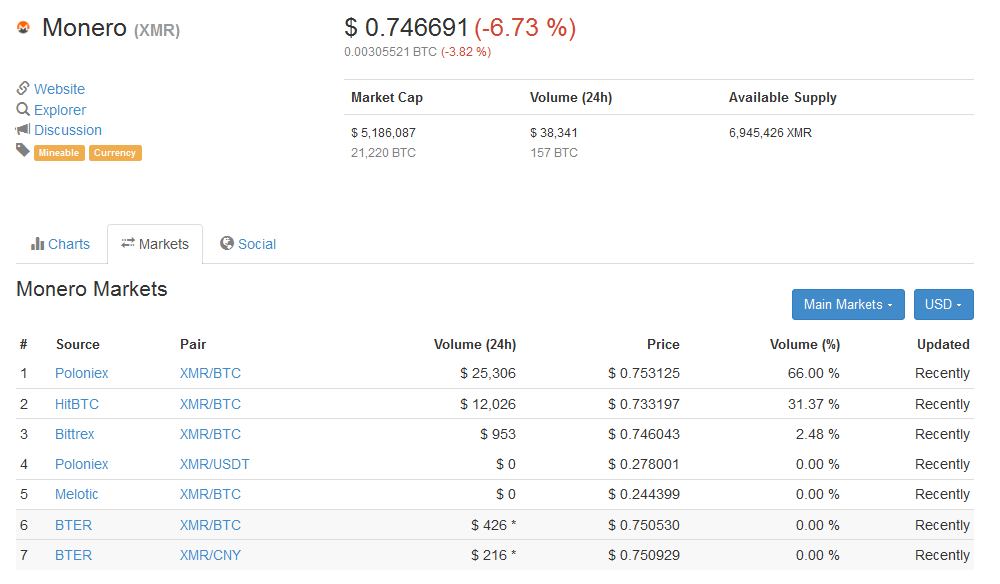Screen dimensions: 1000x584
Task: Click the $ 426 * volume cell
Action: point(494,525)
